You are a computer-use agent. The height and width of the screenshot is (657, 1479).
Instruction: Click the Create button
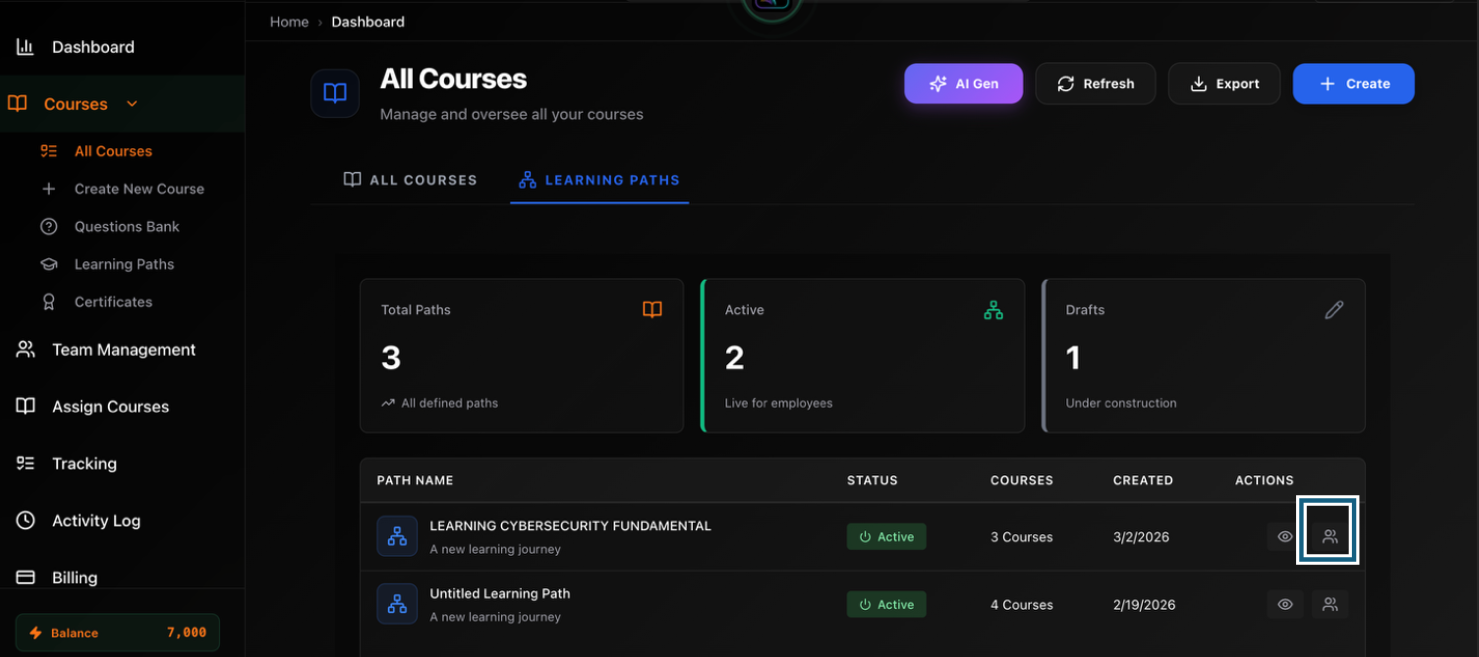point(1353,83)
